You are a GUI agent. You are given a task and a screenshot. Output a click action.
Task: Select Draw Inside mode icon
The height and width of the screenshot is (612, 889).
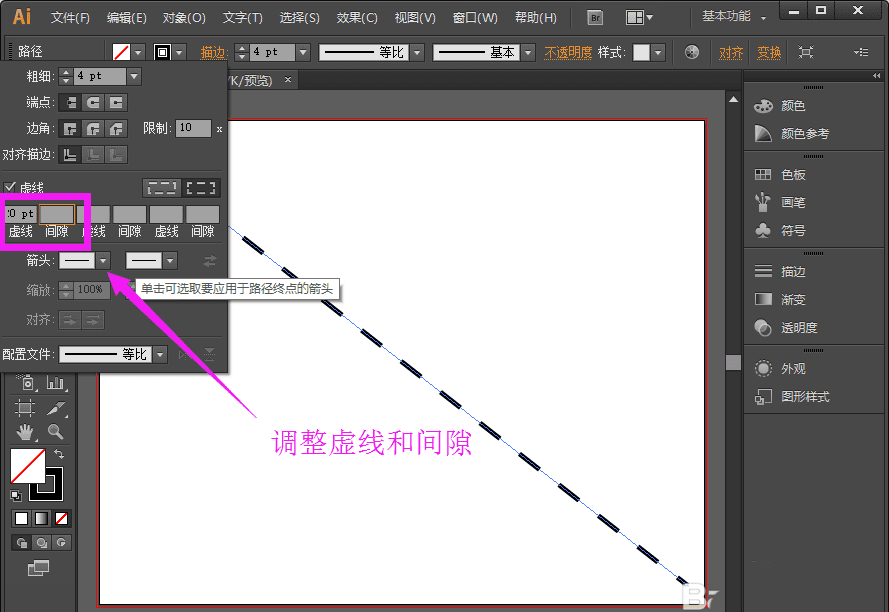pos(61,543)
